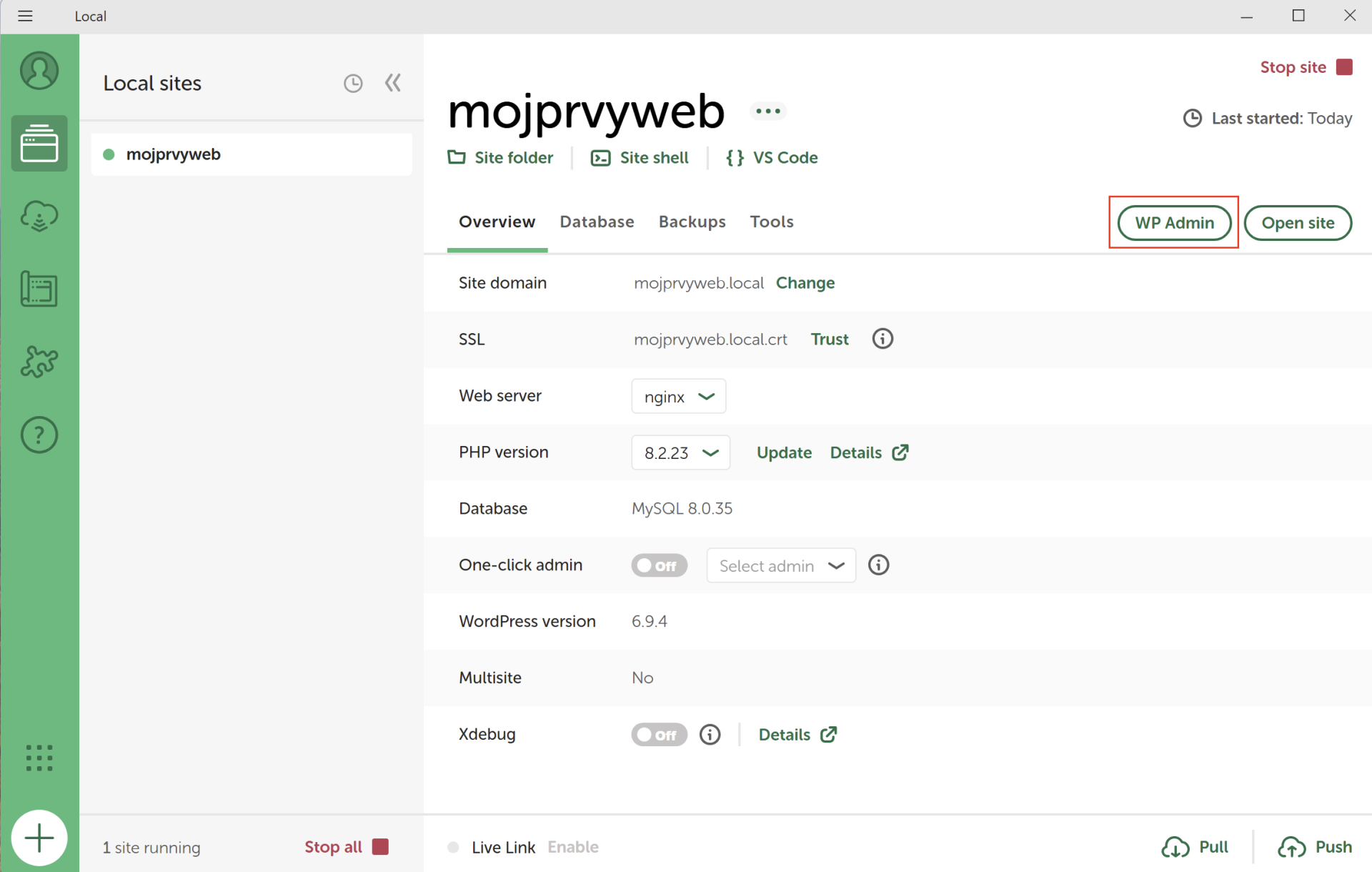Click the MySQL 8.0.35 database value
This screenshot has height=872, width=1372.
pyautogui.click(x=682, y=509)
